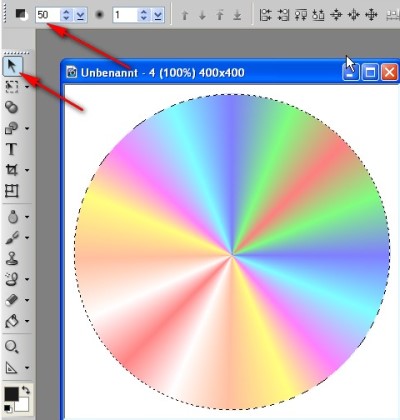Click the input field showing 50
400x420 pixels.
pyautogui.click(x=48, y=15)
